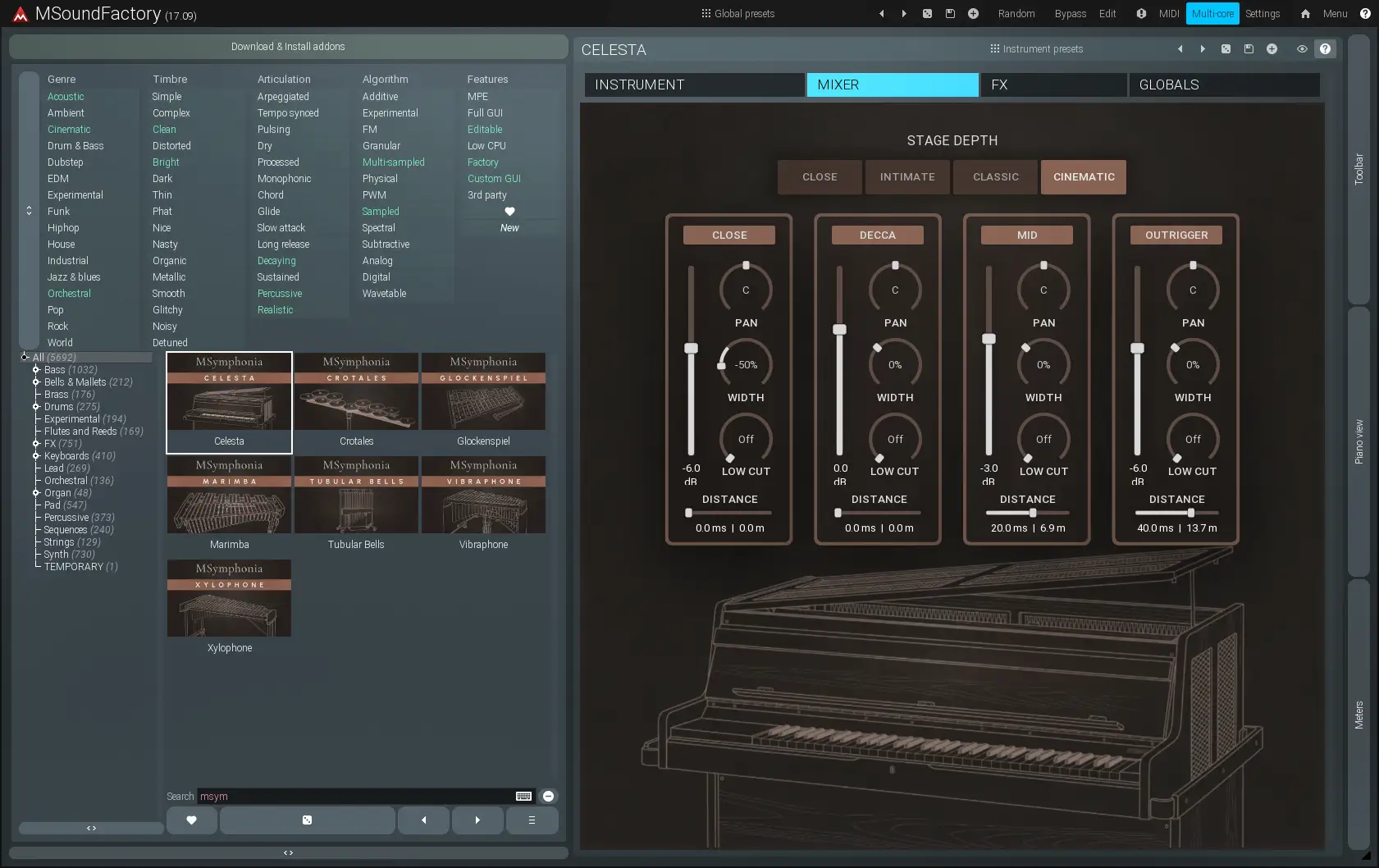Add a new global preset with the plus icon

pos(973,14)
